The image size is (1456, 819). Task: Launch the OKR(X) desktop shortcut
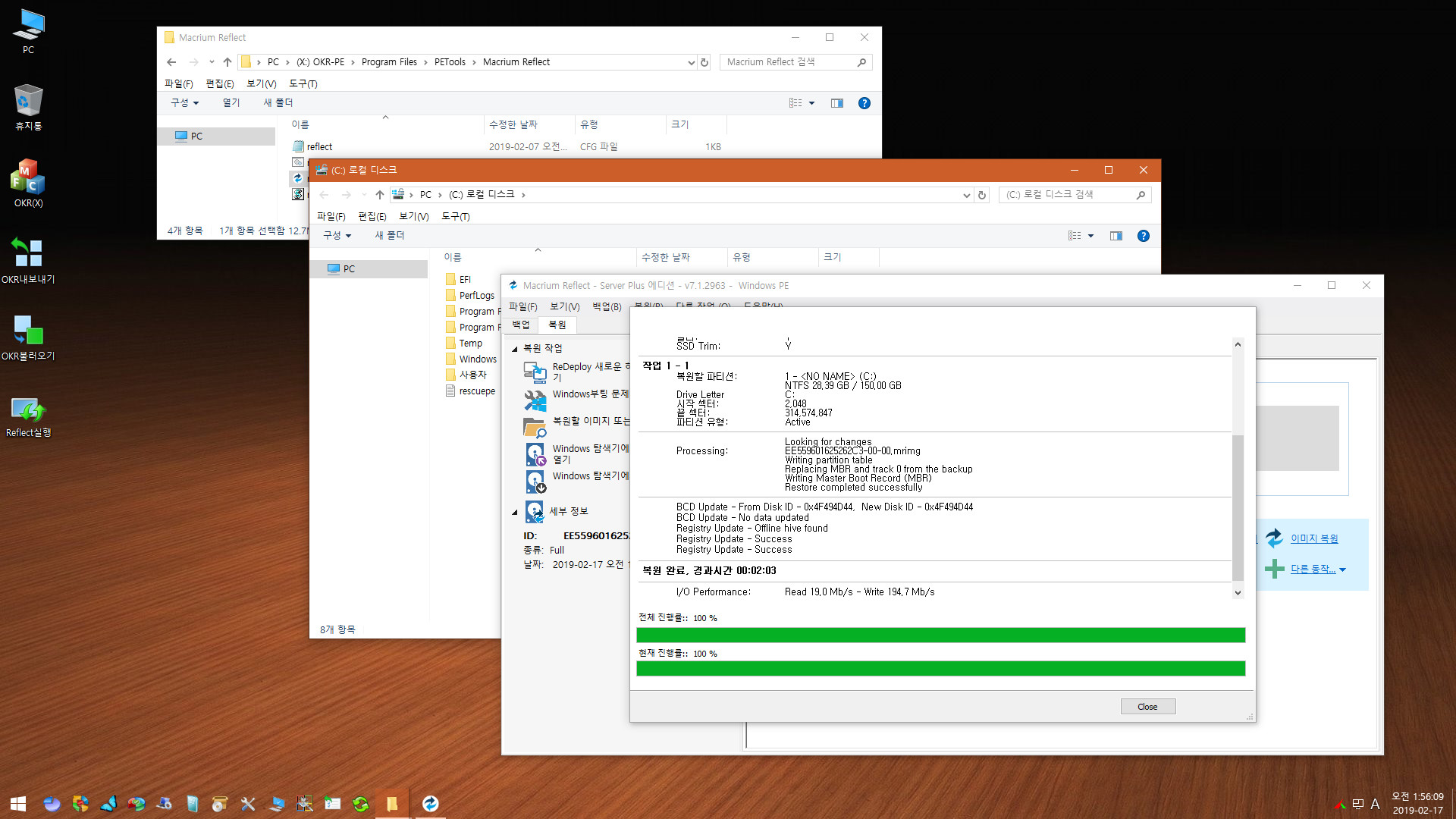pos(28,183)
